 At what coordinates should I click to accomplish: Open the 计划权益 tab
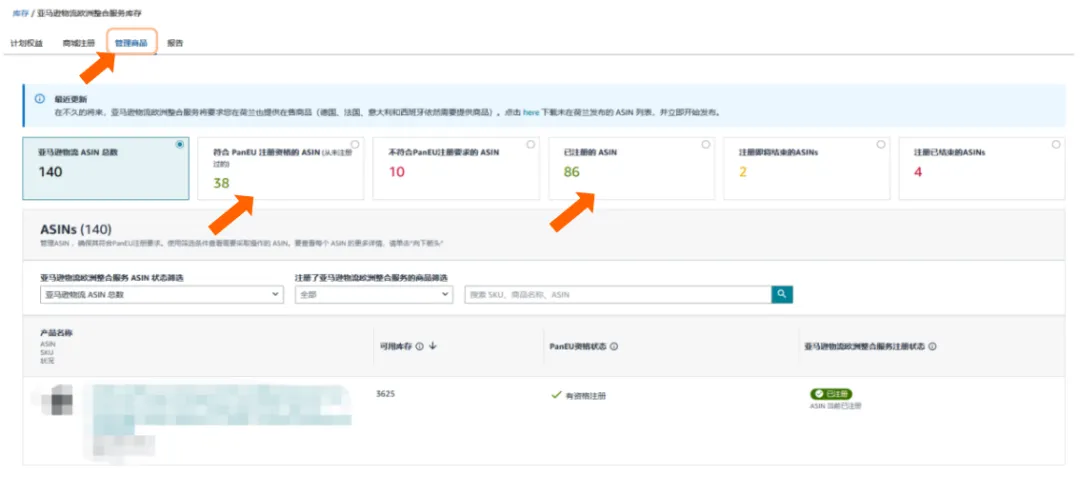(26, 43)
